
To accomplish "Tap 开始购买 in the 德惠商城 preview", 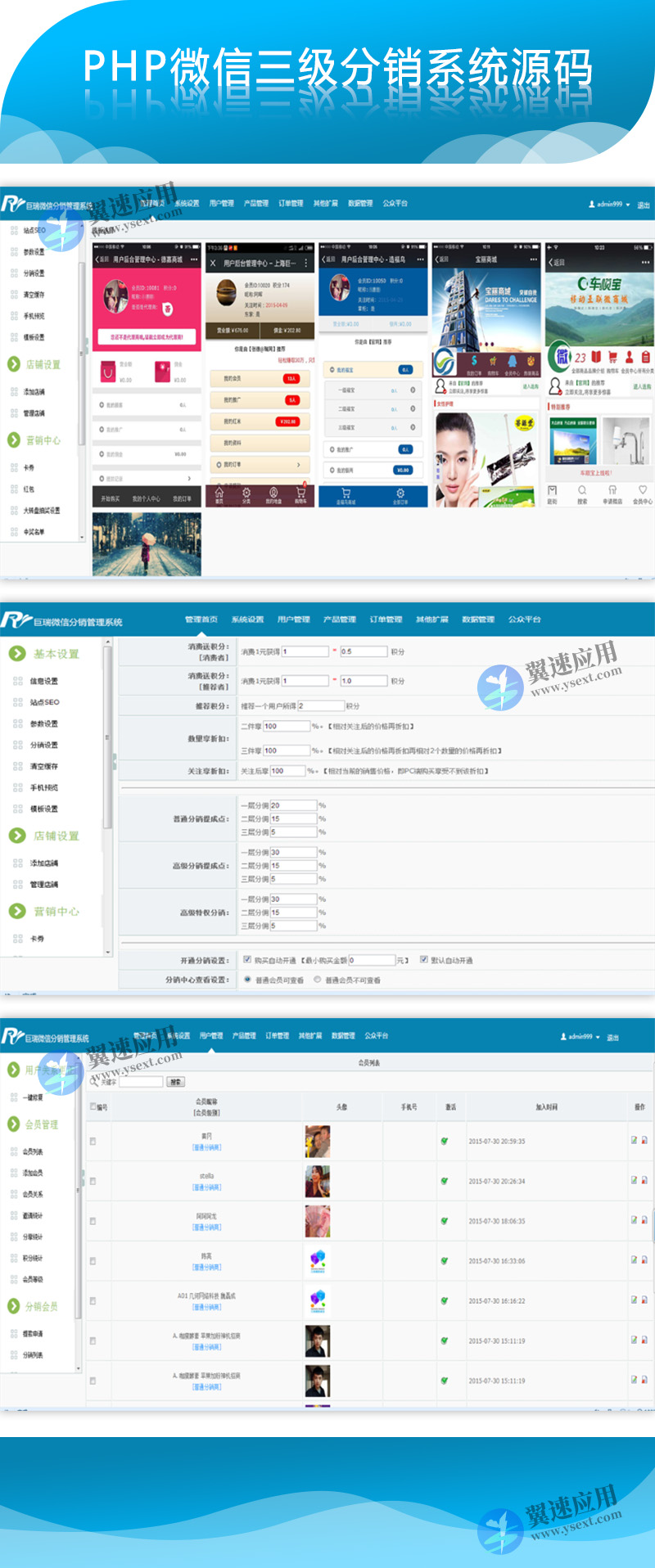I will [x=110, y=498].
